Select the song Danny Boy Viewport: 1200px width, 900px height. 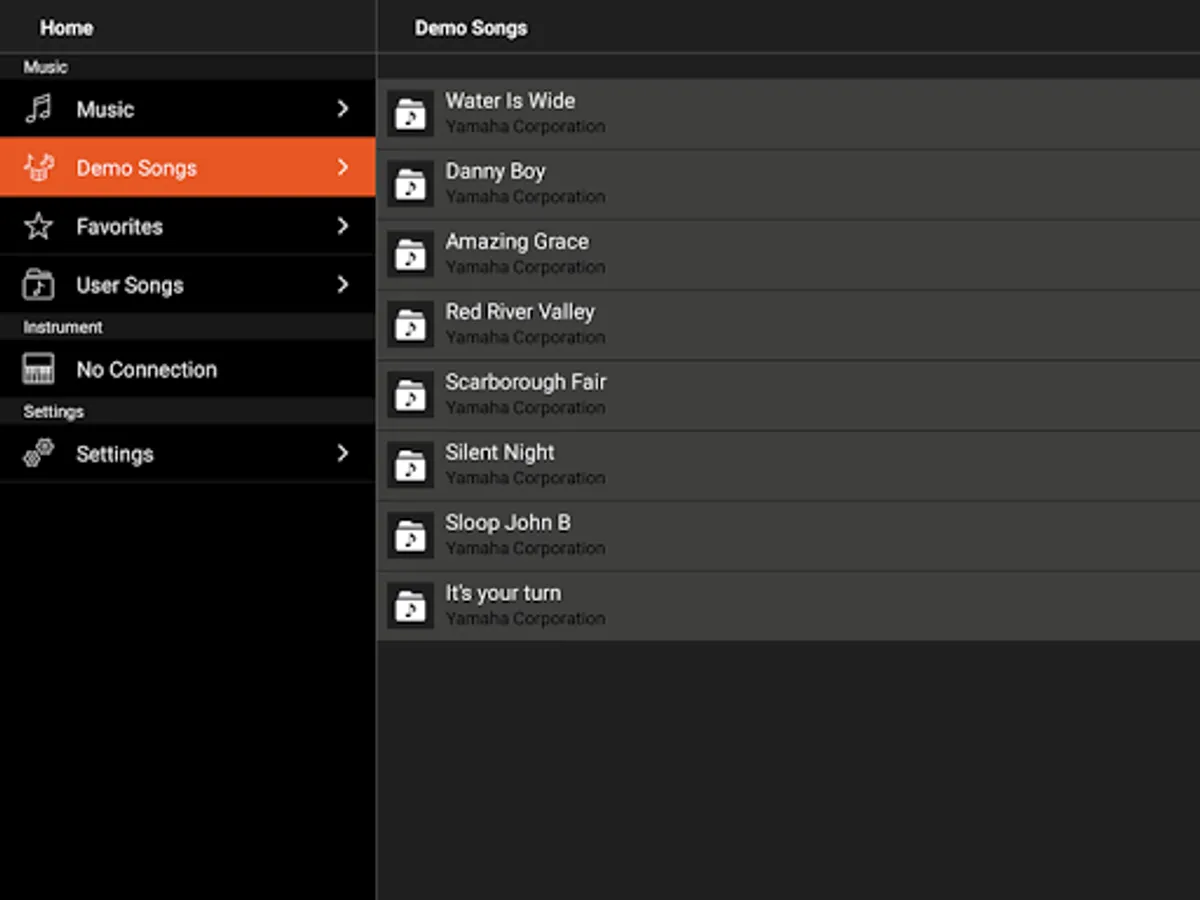788,184
